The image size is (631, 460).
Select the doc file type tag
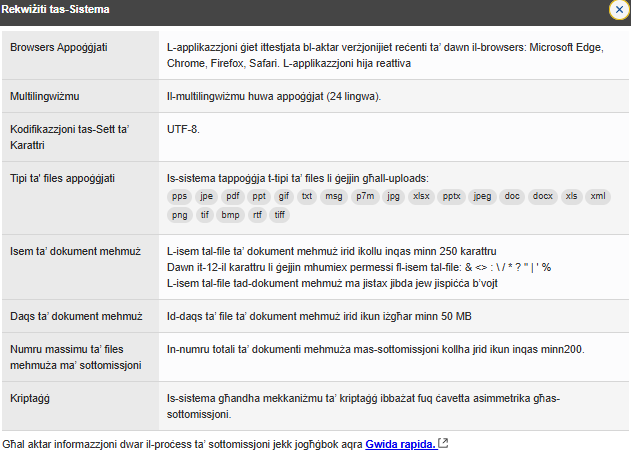tap(512, 196)
